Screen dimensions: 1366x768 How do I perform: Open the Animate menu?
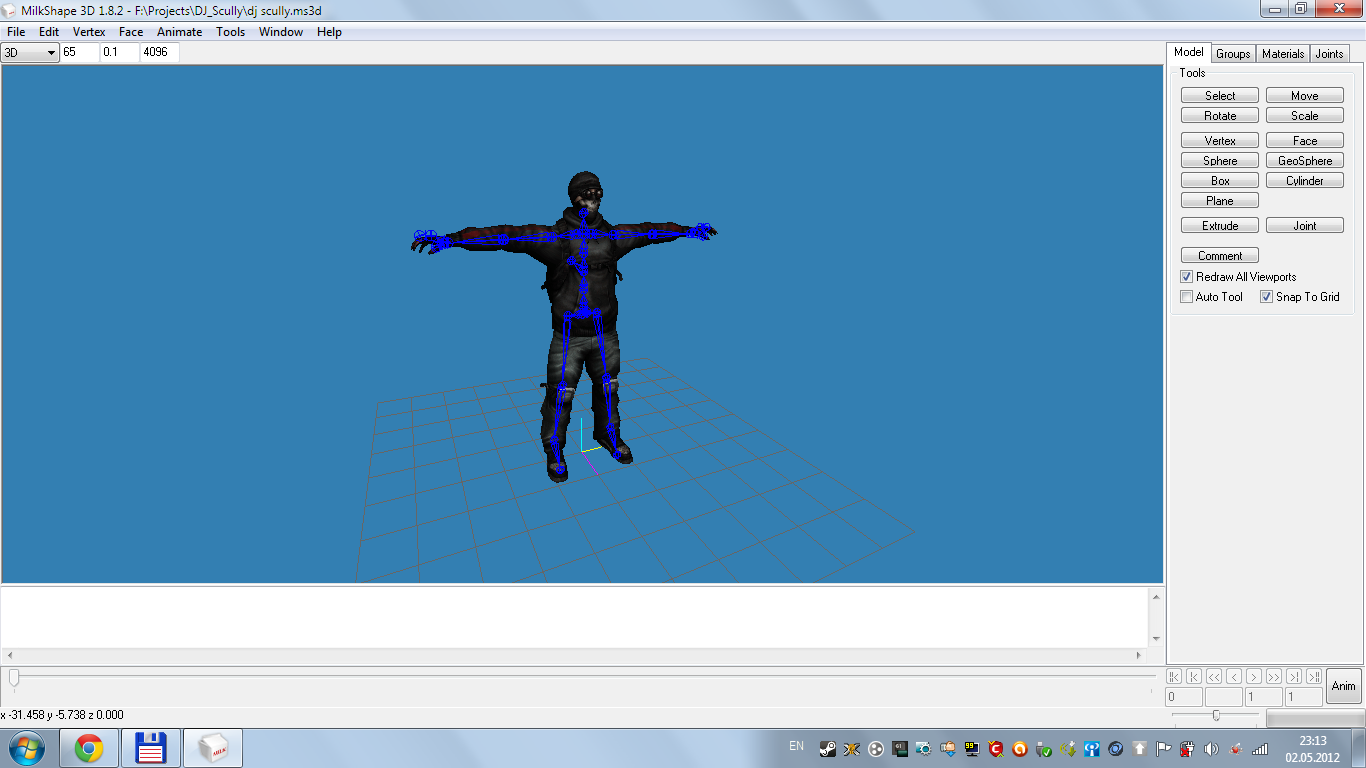(x=179, y=32)
